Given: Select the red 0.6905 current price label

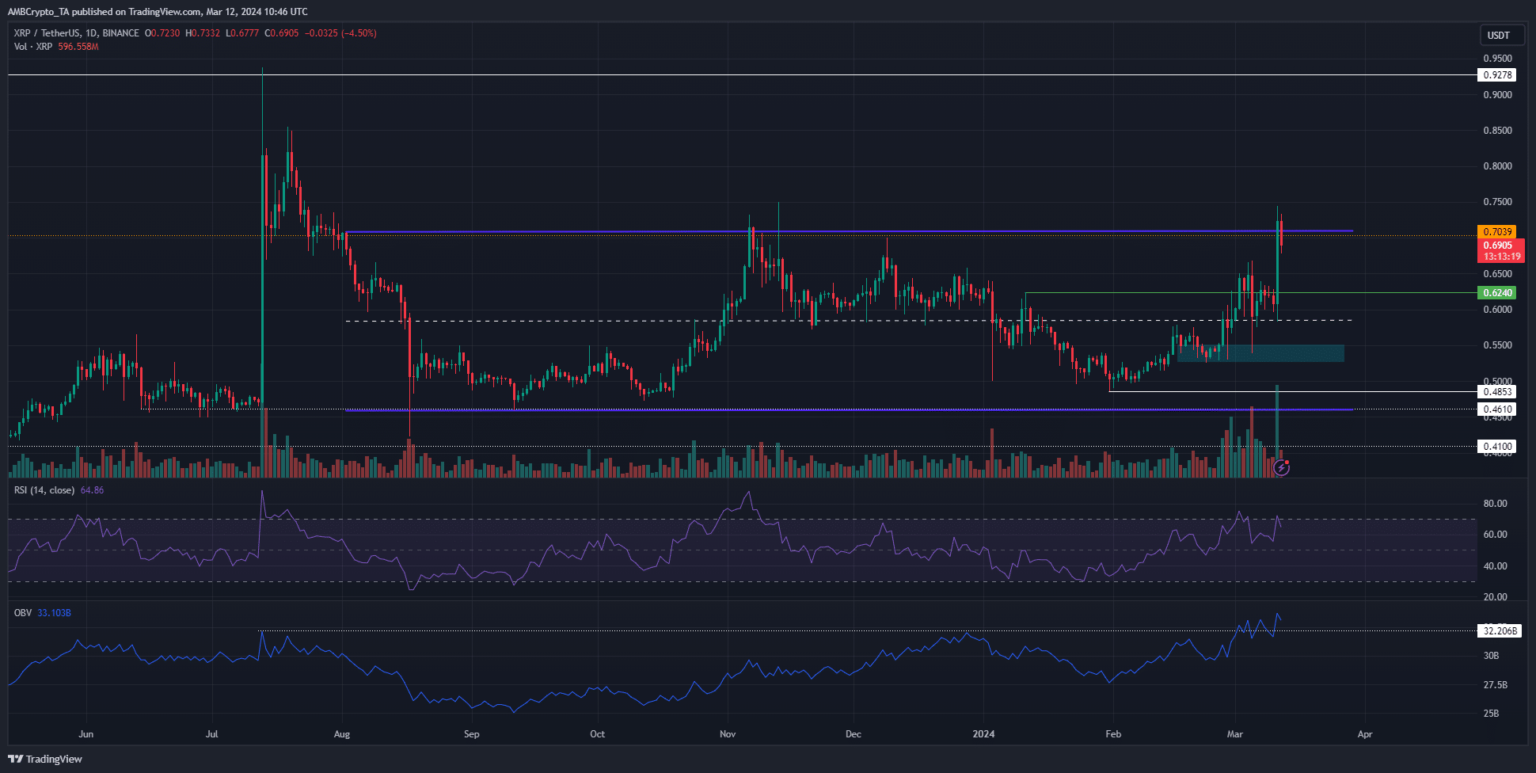Looking at the screenshot, I should [1499, 245].
